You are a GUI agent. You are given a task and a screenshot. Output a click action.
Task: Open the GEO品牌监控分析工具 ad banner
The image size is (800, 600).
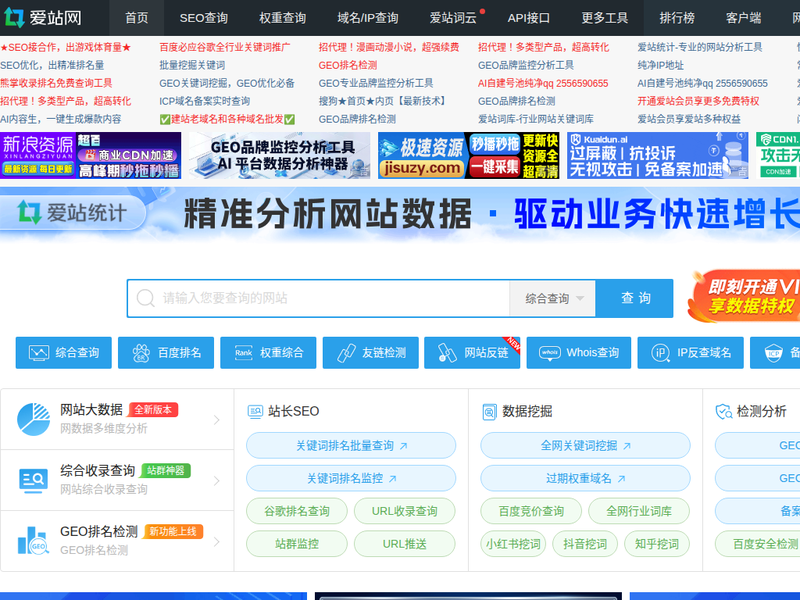[280, 156]
